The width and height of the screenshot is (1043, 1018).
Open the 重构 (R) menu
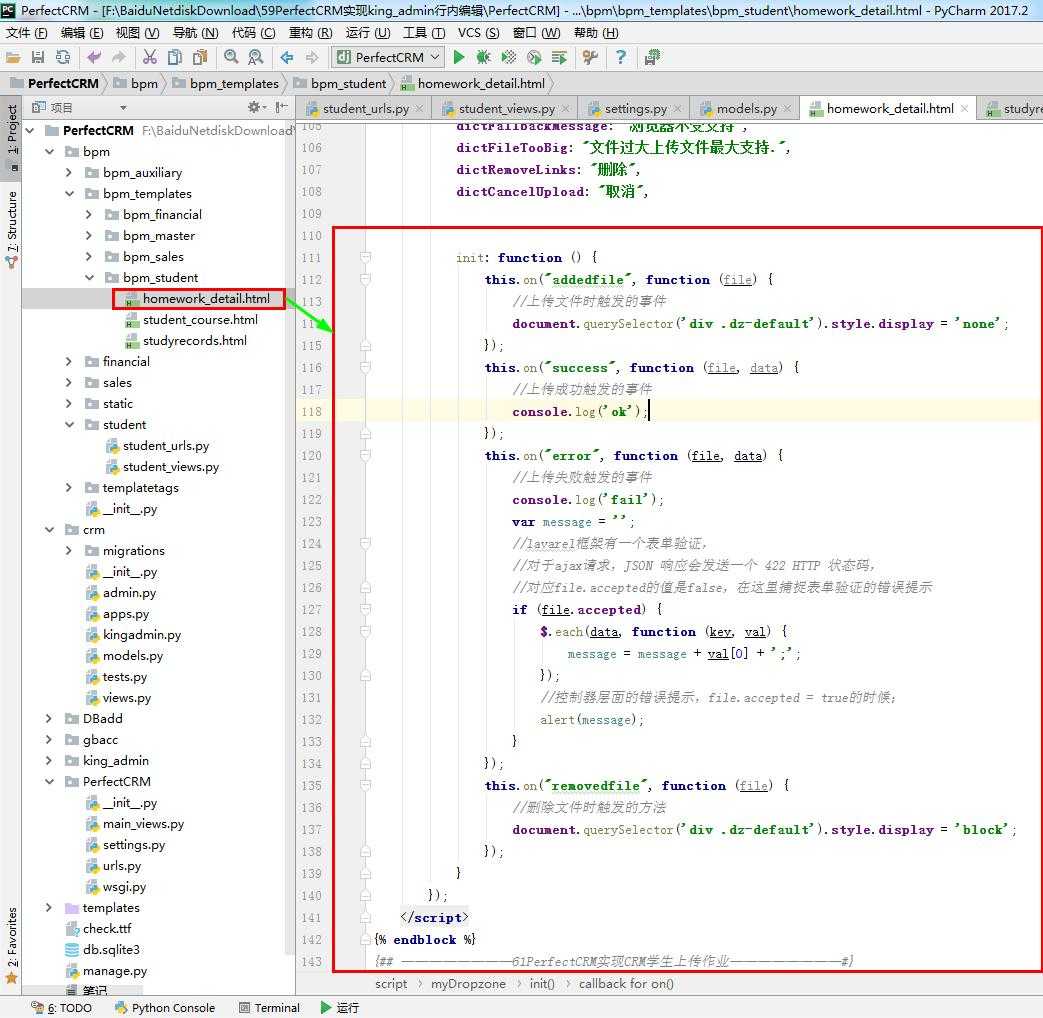[311, 33]
